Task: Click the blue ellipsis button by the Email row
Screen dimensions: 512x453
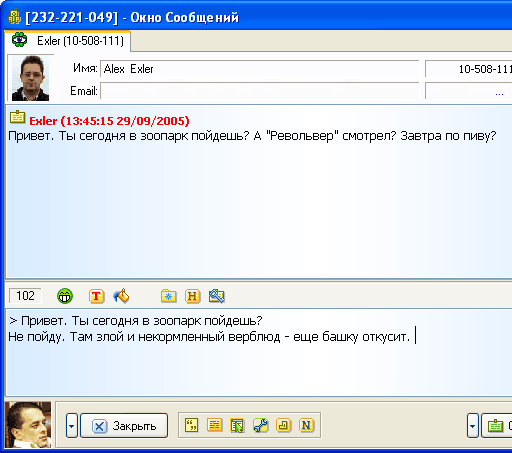Action: [x=499, y=92]
